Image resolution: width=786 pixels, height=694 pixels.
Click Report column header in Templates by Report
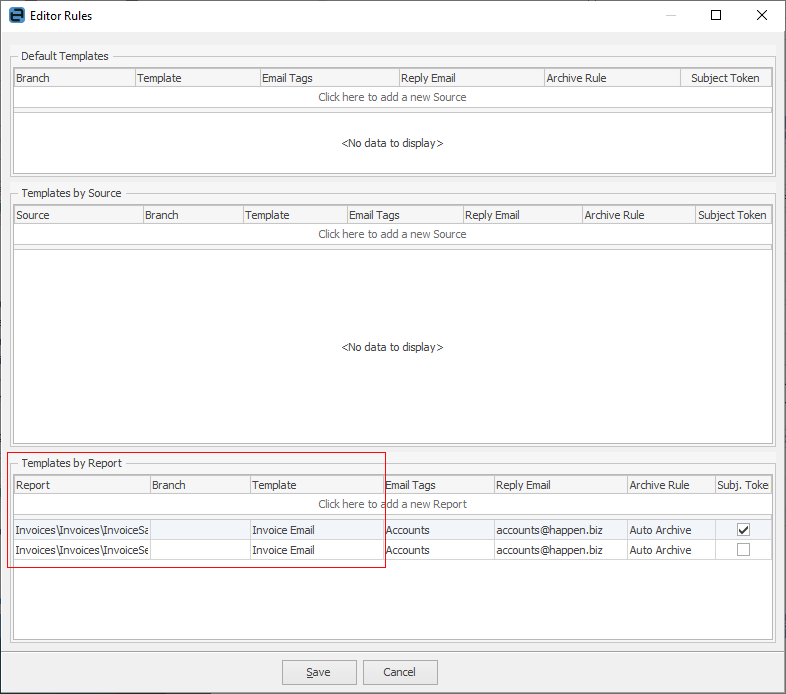tap(81, 485)
